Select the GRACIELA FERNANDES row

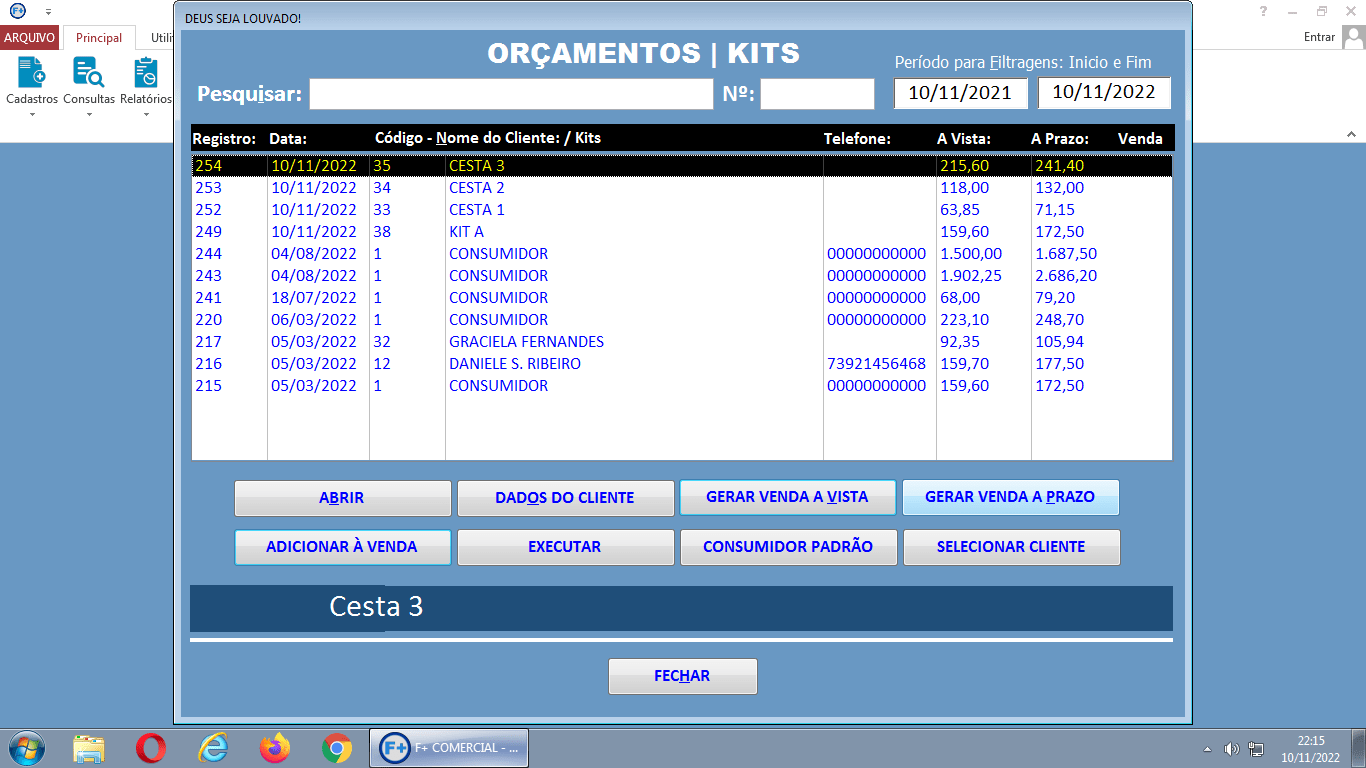coord(681,342)
